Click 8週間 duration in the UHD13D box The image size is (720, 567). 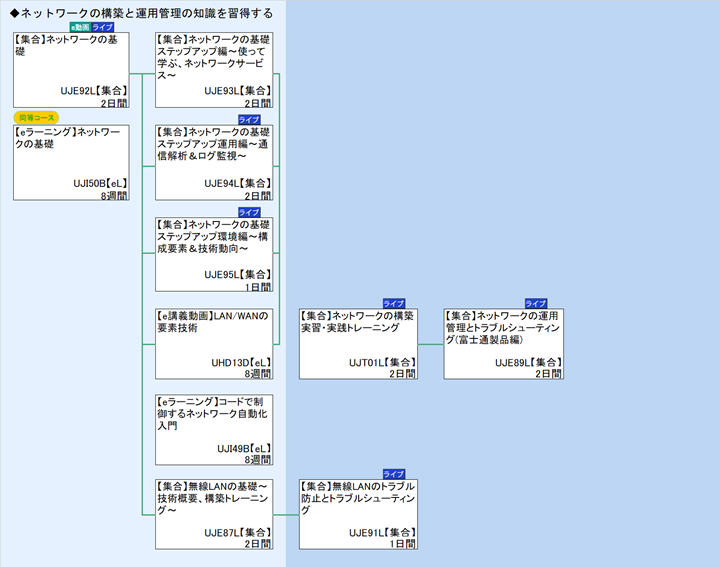click(258, 374)
